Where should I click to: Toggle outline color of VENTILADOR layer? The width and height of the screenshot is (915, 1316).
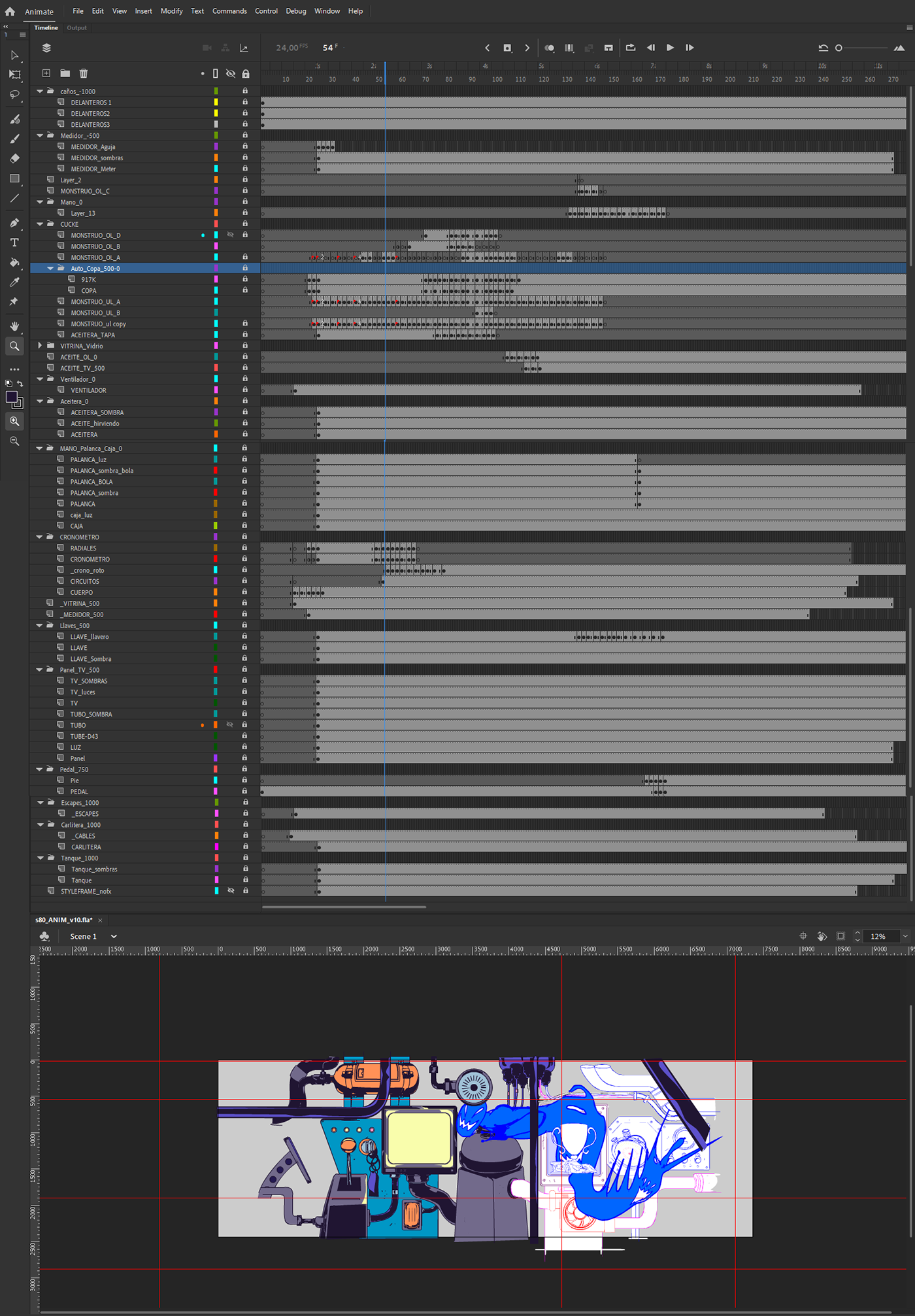click(216, 390)
